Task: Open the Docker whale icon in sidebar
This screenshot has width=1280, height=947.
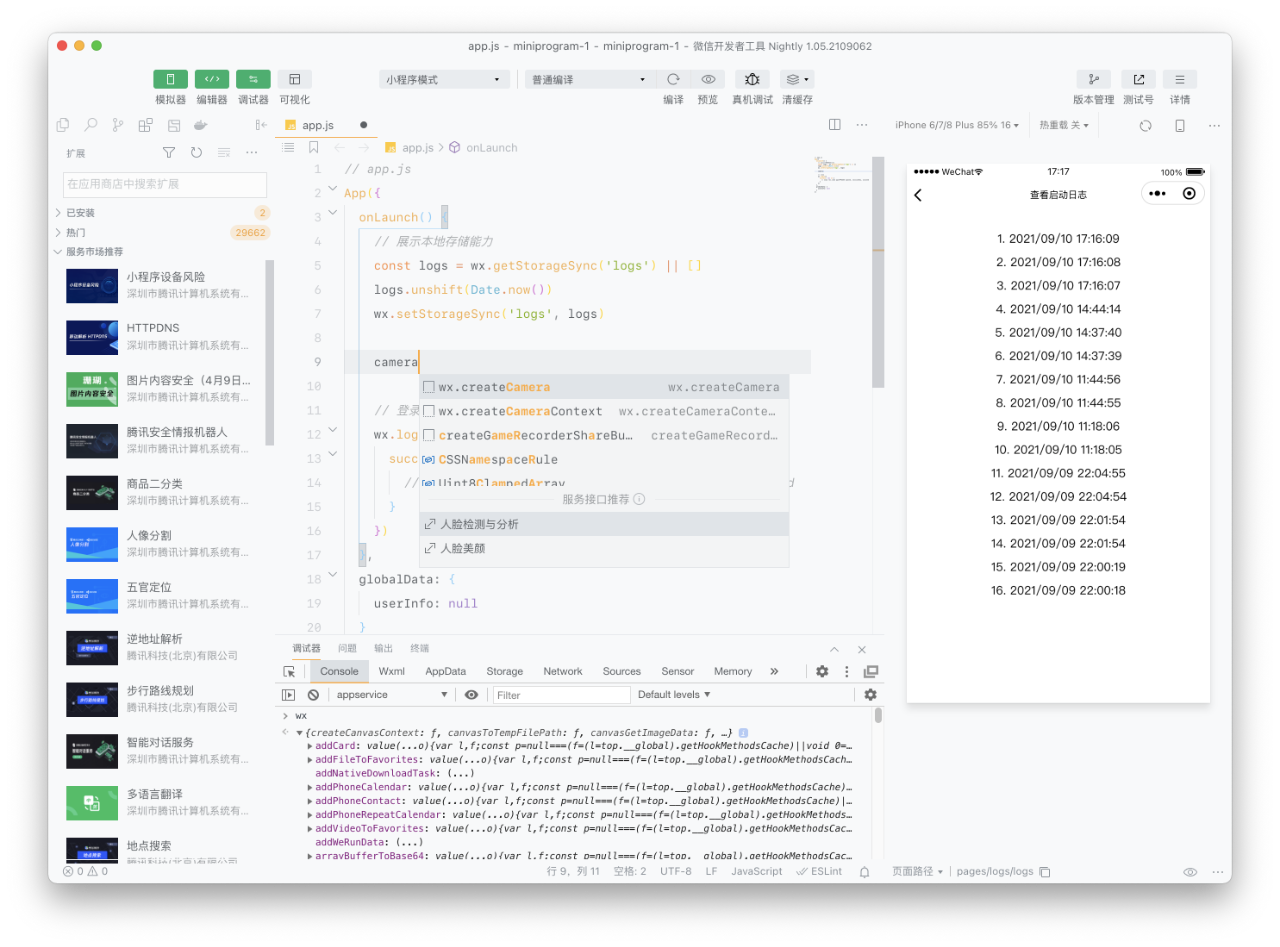Action: coord(201,125)
